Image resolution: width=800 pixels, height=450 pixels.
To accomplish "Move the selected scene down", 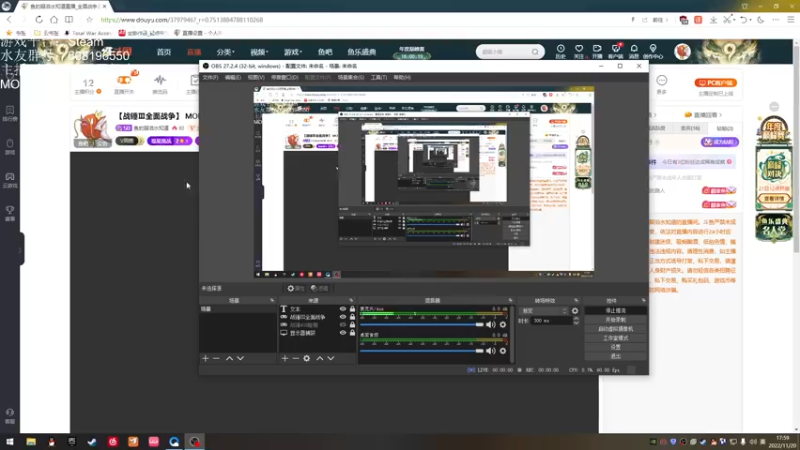I will point(240,359).
